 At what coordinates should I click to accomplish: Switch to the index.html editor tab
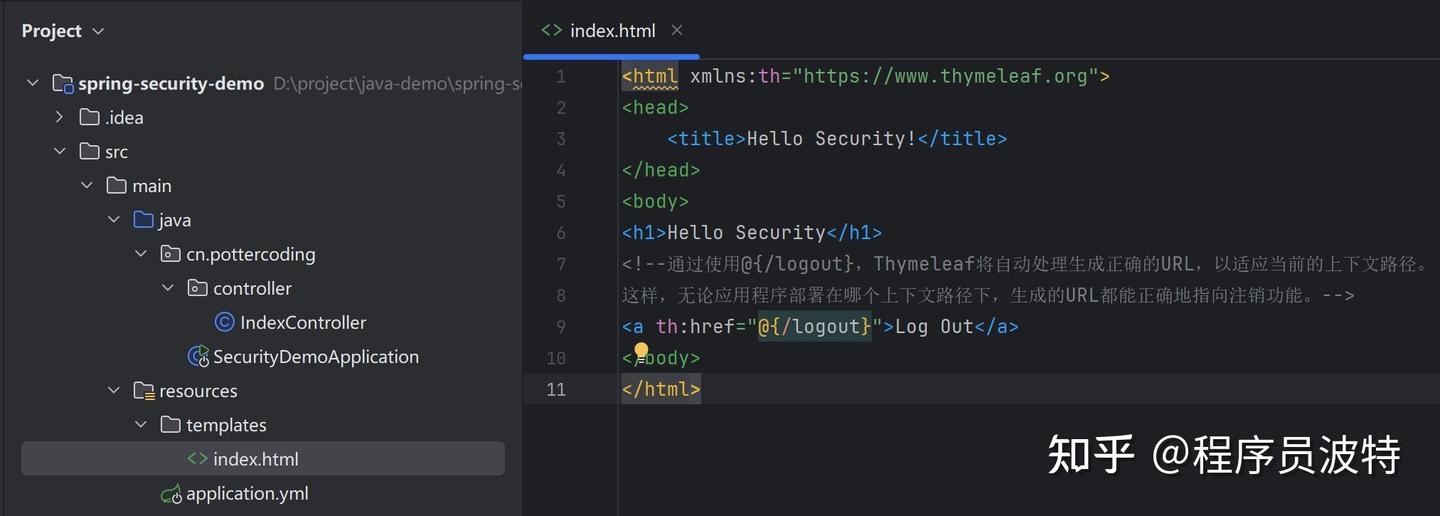pyautogui.click(x=611, y=31)
